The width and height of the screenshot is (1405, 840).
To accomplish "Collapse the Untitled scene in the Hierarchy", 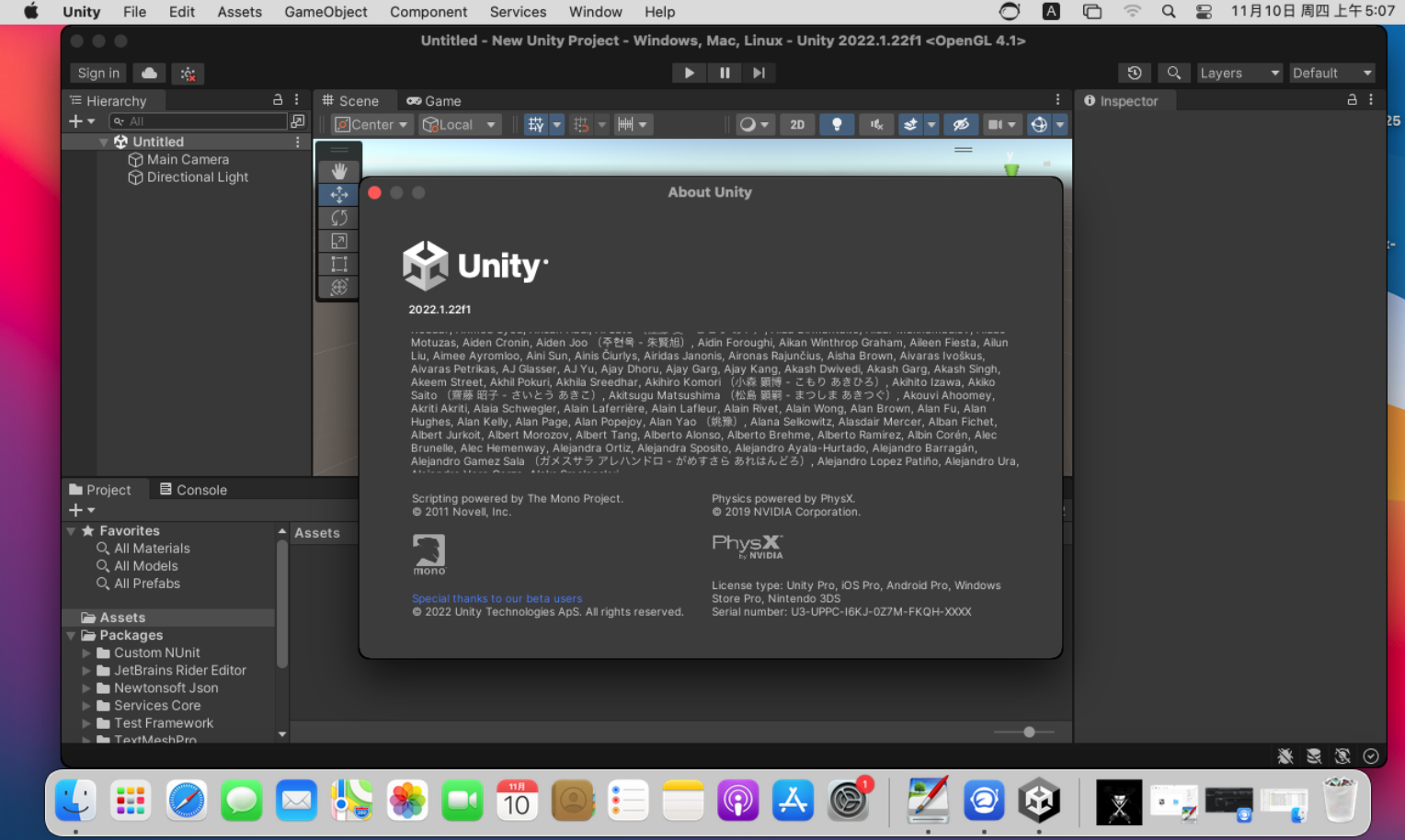I will pyautogui.click(x=104, y=142).
